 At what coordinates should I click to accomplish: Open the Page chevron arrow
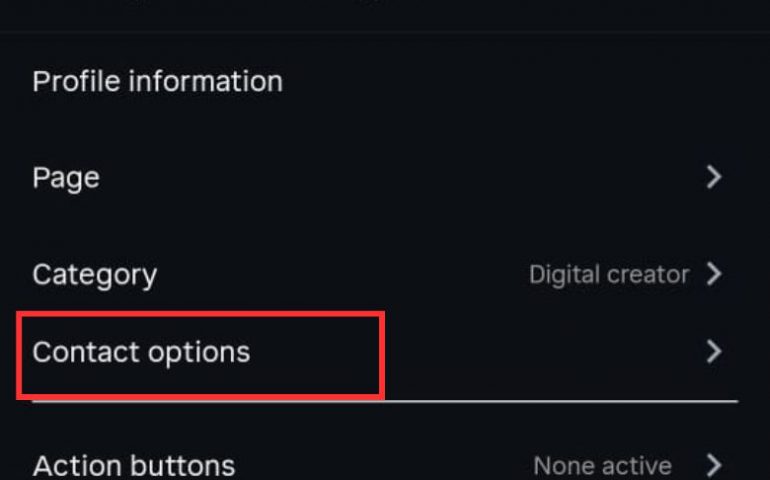tap(713, 178)
